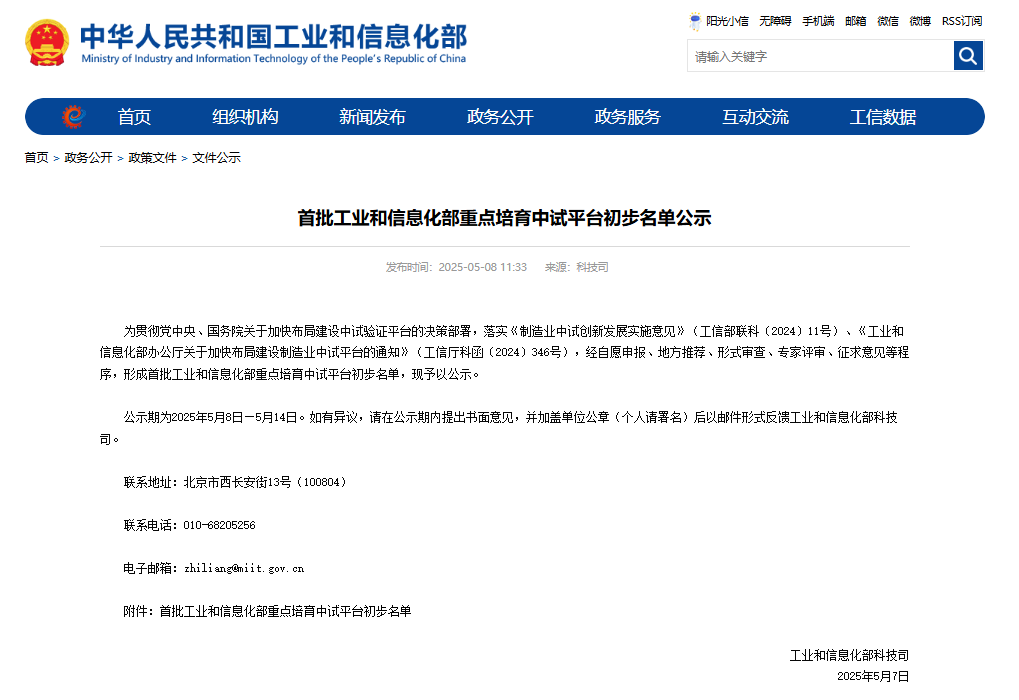
Task: Click the search magnifier icon
Action: [966, 56]
